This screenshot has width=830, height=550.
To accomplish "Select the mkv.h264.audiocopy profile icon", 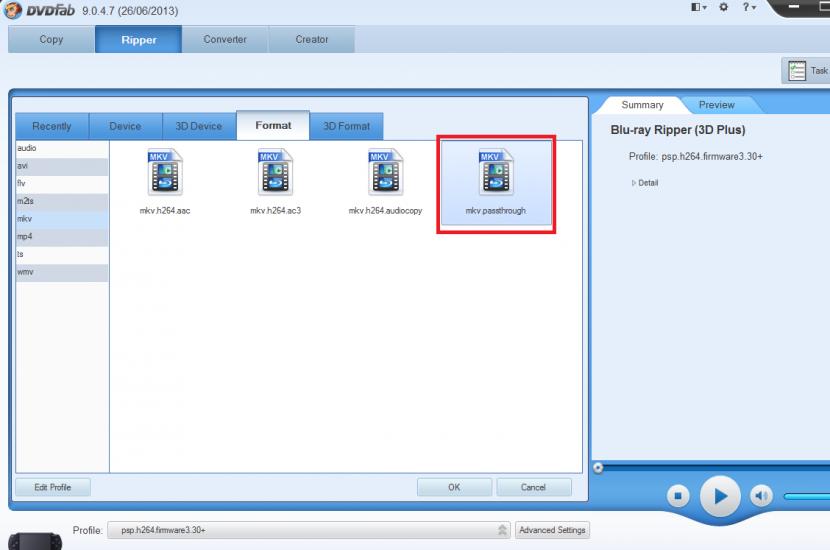I will 385,172.
